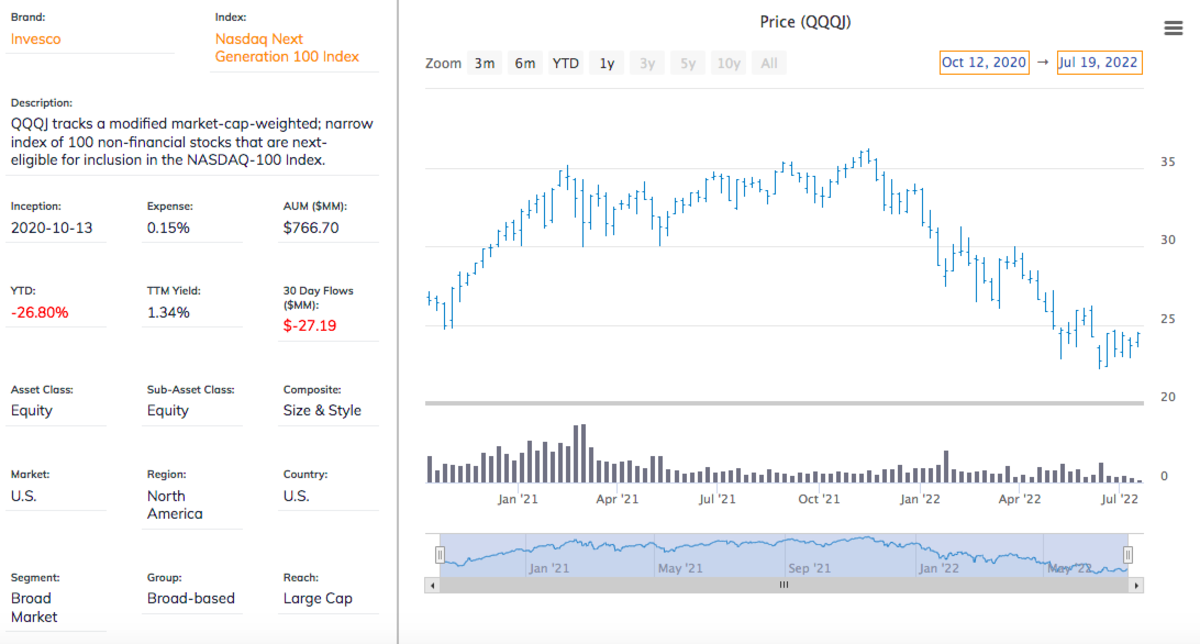
Task: Click the right navigator range handle
Action: tap(1128, 554)
